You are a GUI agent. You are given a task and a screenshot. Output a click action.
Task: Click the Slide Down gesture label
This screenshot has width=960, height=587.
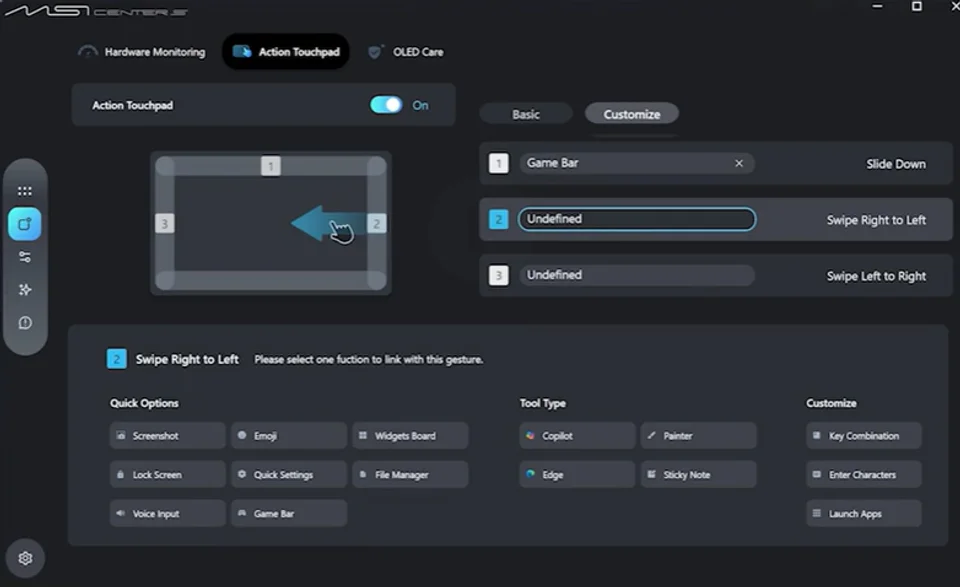click(x=896, y=164)
